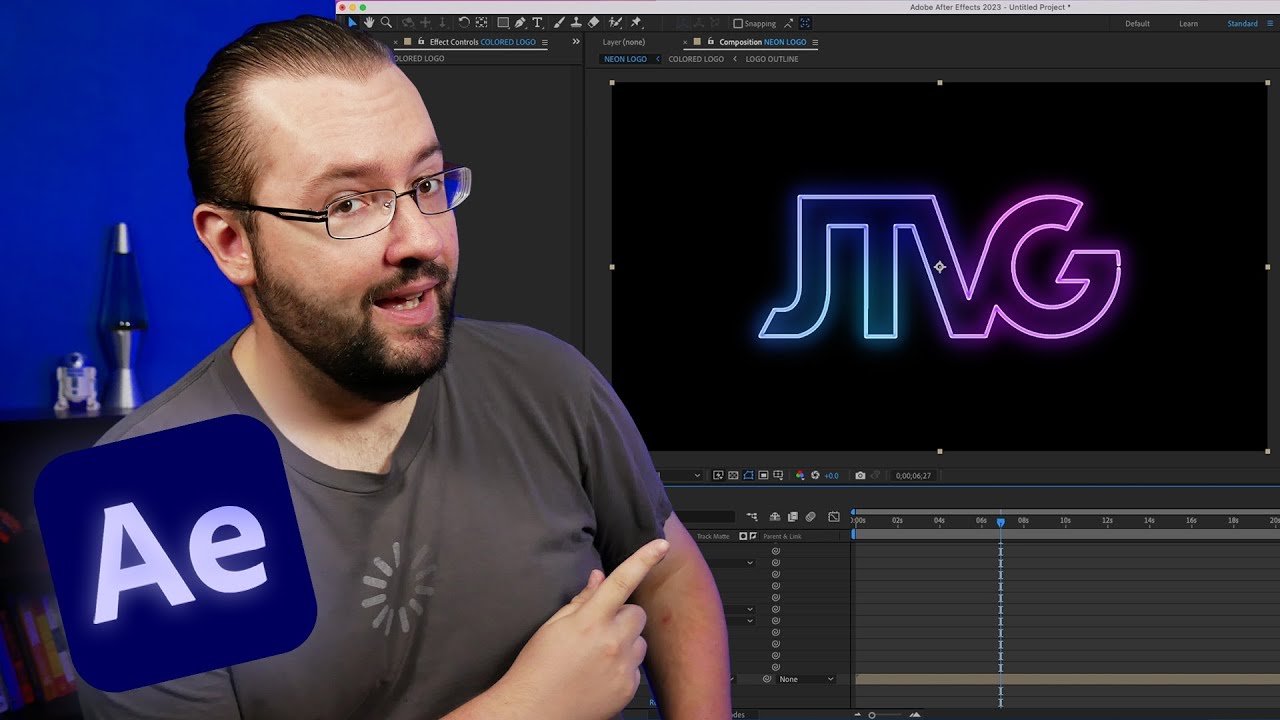1280x720 pixels.
Task: Click the snap collapsed layers icon beside Snapping
Action: point(788,23)
